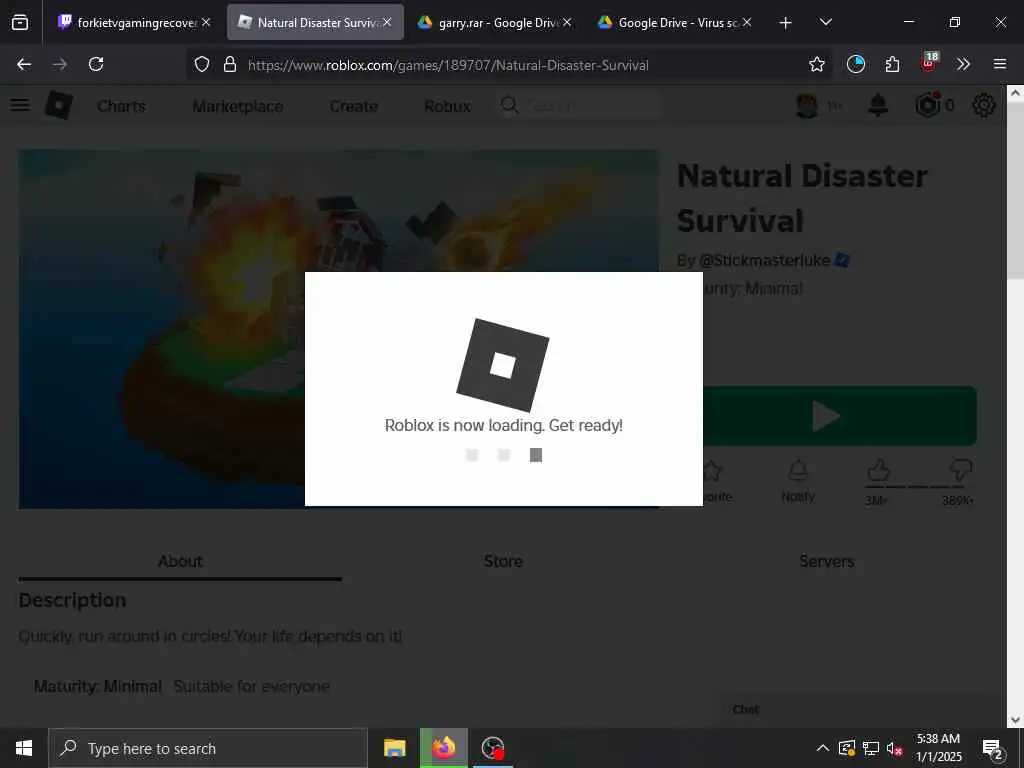Image resolution: width=1024 pixels, height=768 pixels.
Task: Open File Explorer from taskbar
Action: tap(394, 748)
